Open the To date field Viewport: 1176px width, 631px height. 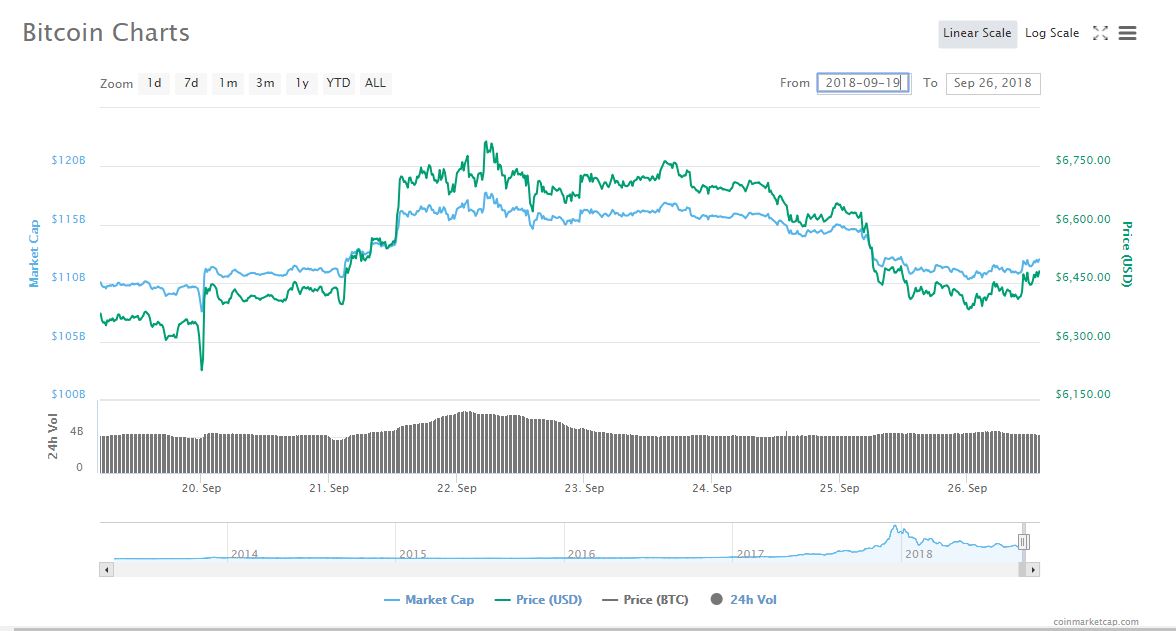pos(993,83)
